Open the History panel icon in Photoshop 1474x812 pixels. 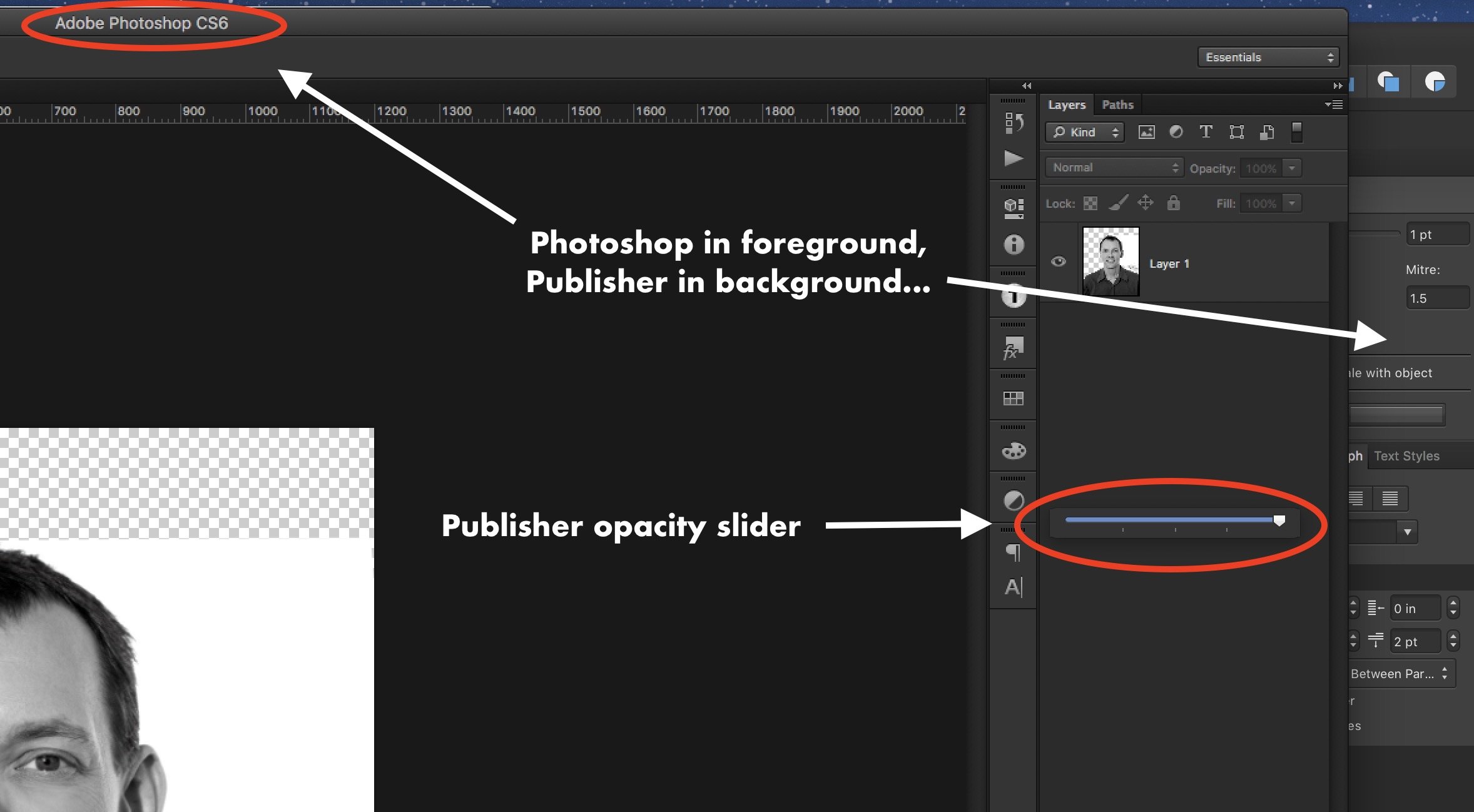(x=1014, y=122)
